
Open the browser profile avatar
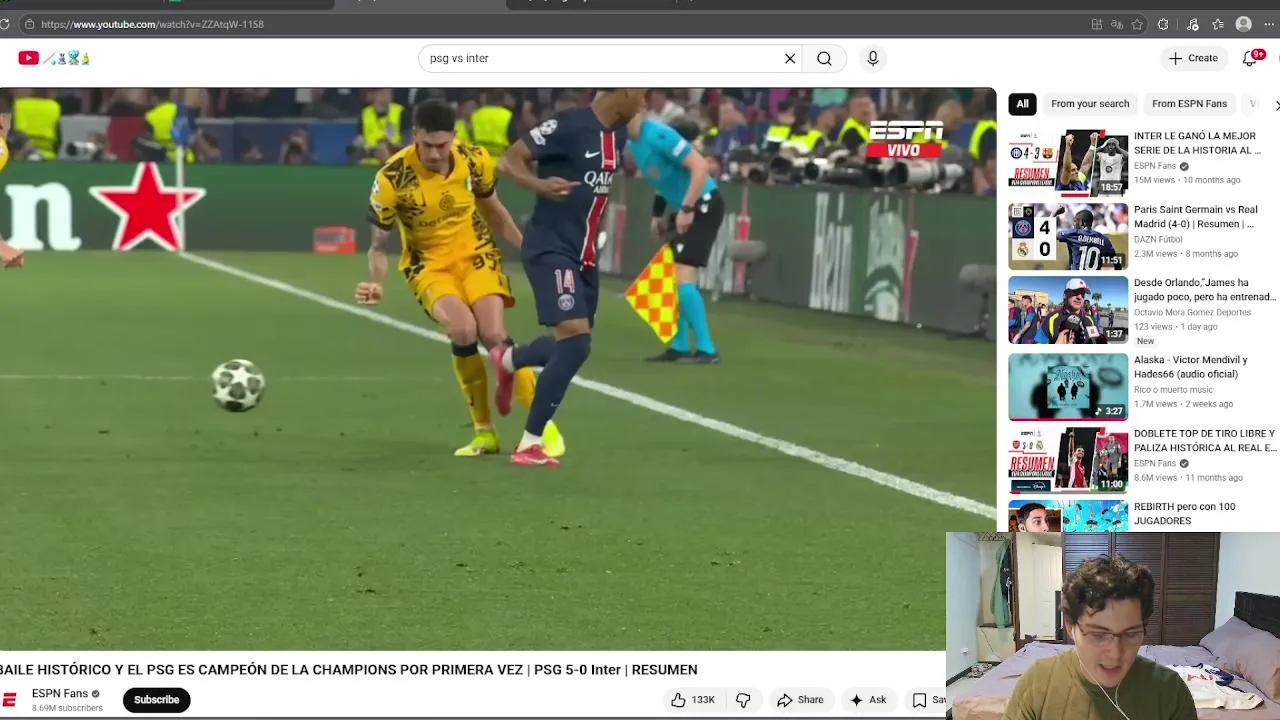1244,24
